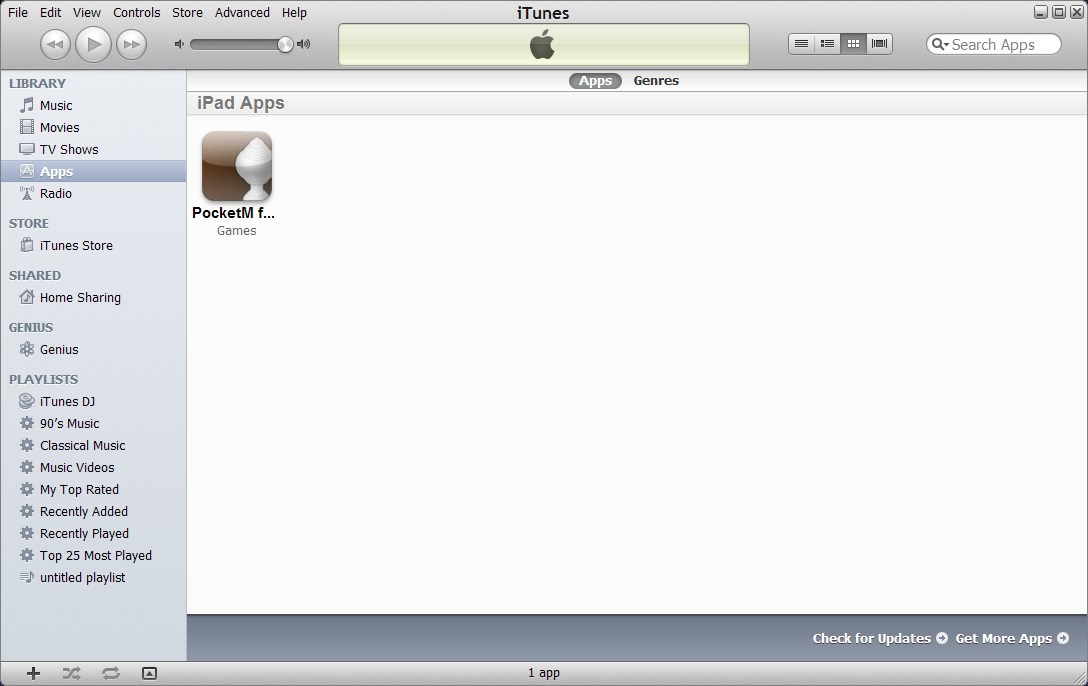Open the Help menu
This screenshot has width=1088, height=686.
pyautogui.click(x=294, y=12)
